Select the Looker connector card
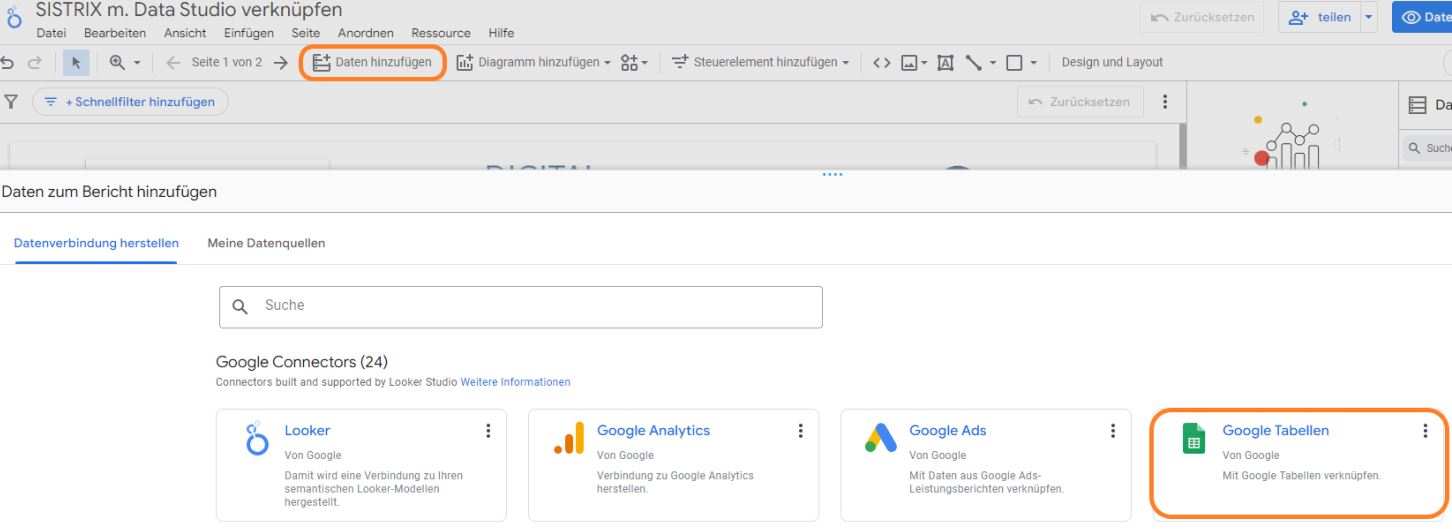 click(x=361, y=465)
